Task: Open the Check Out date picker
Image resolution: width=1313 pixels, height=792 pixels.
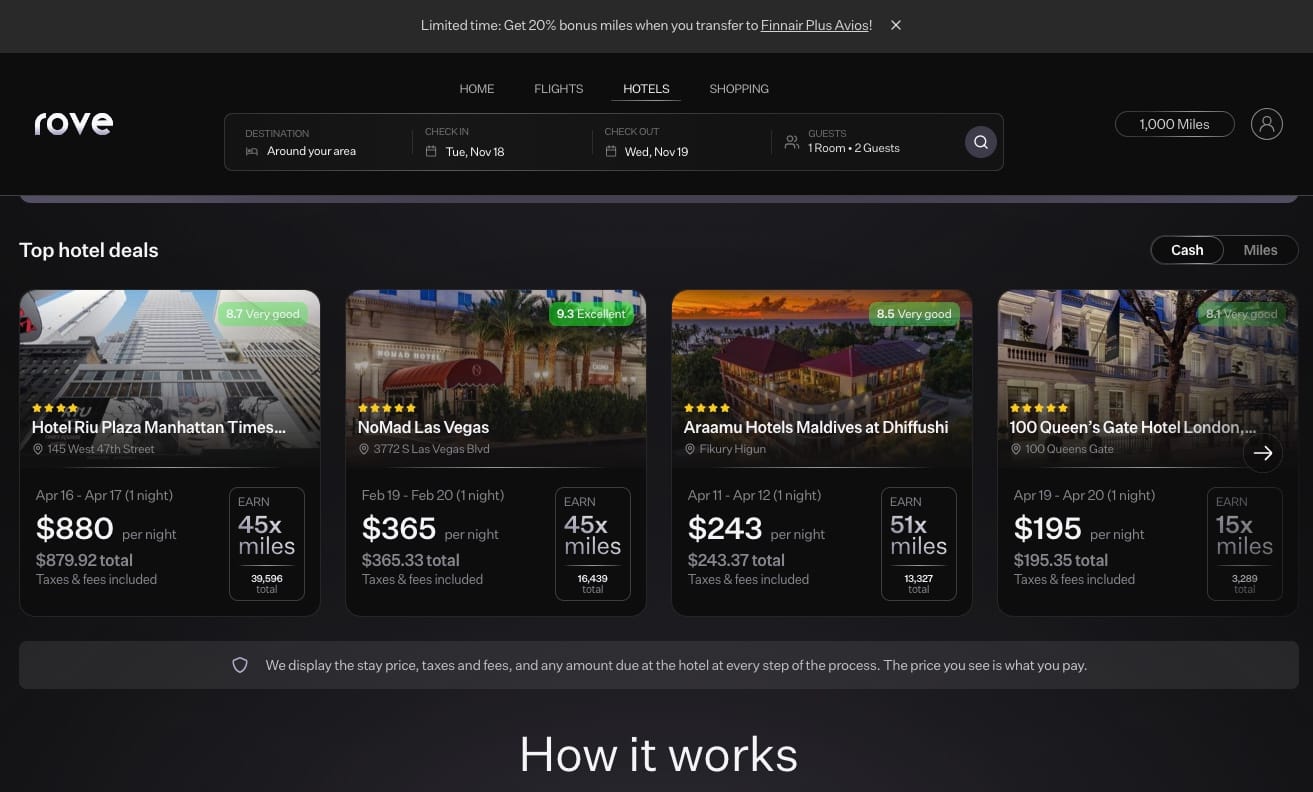Action: click(680, 142)
